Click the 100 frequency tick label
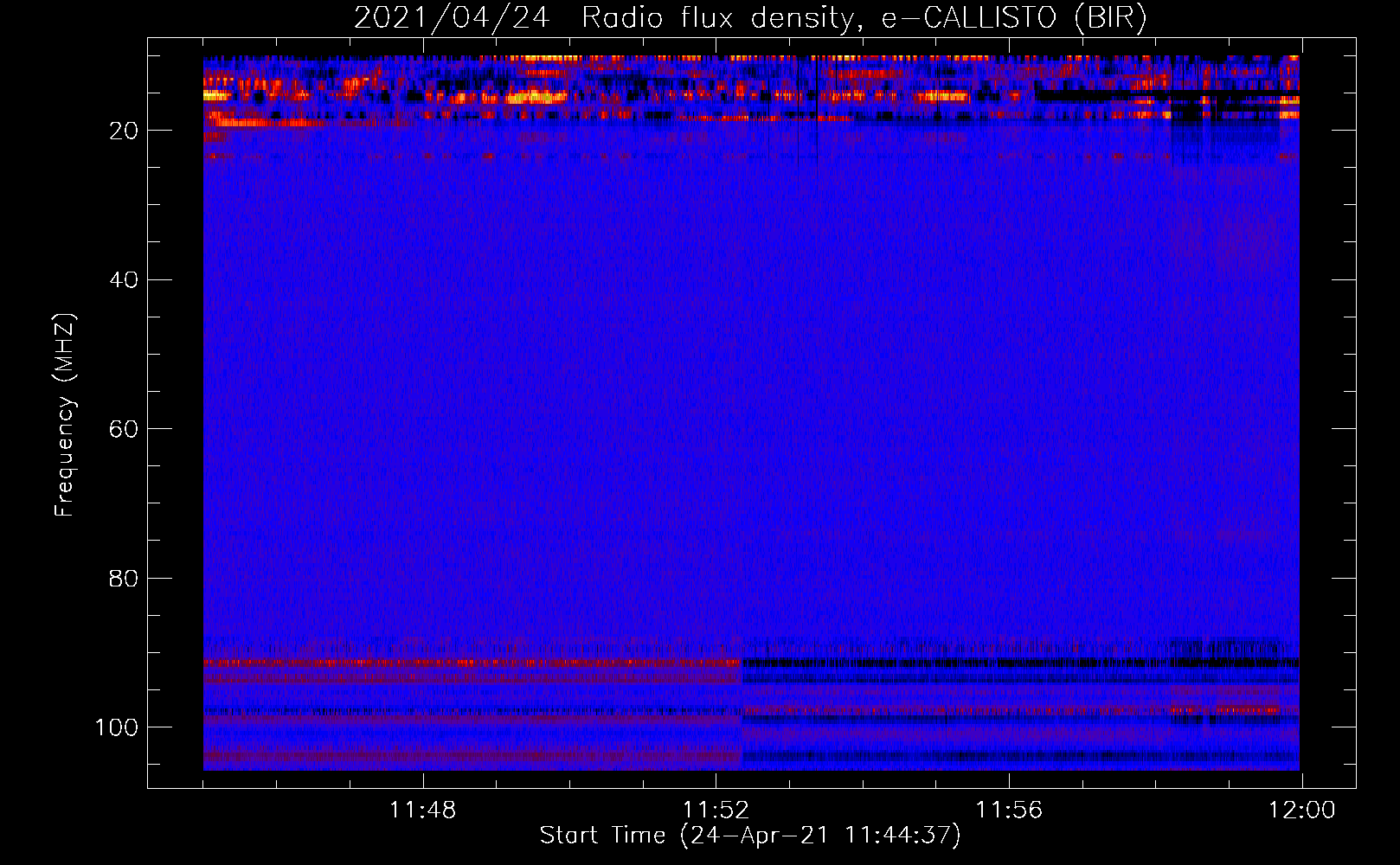Viewport: 1400px width, 865px height. coord(117,727)
